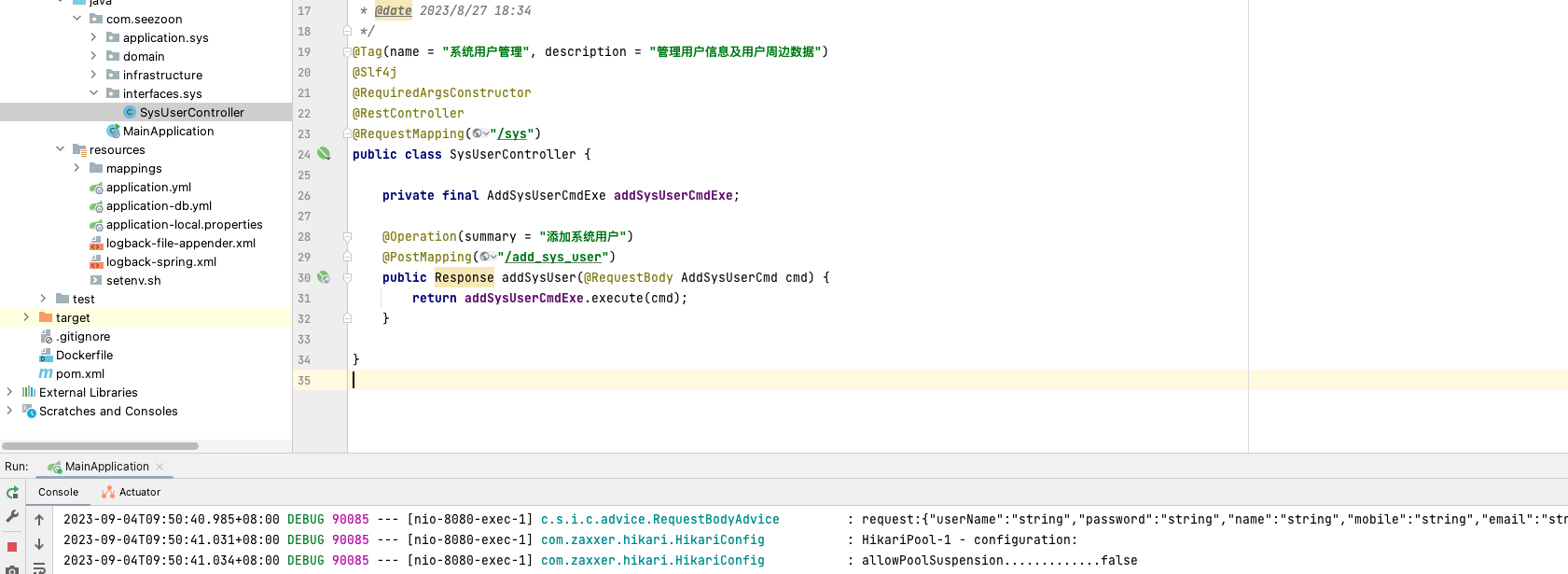This screenshot has height=574, width=1568.
Task: Click the fold end marker on line 18 comment
Action: 347,31
